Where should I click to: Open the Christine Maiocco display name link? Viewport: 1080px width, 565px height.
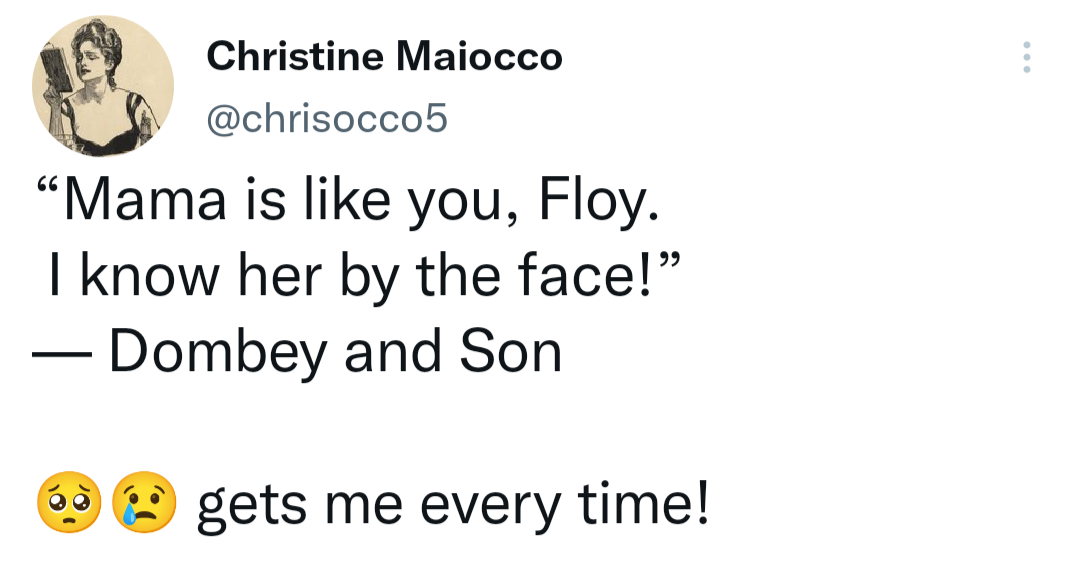pyautogui.click(x=384, y=57)
